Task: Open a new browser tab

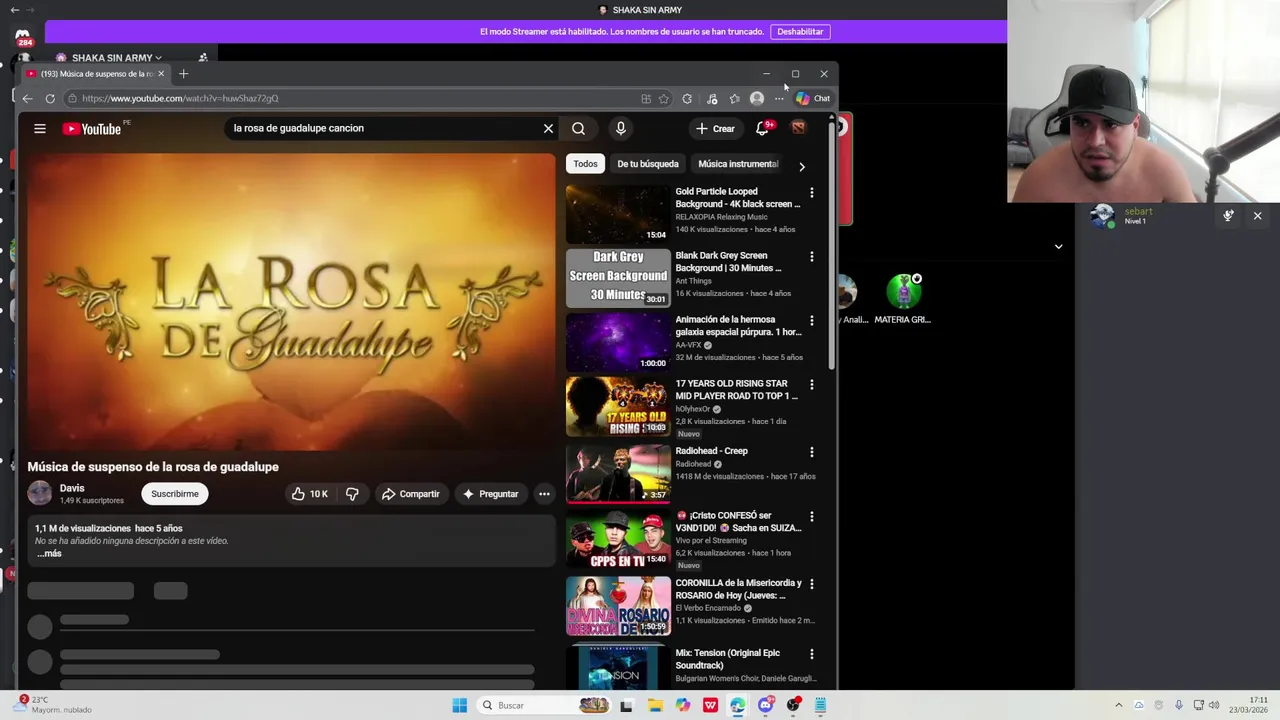Action: (183, 74)
